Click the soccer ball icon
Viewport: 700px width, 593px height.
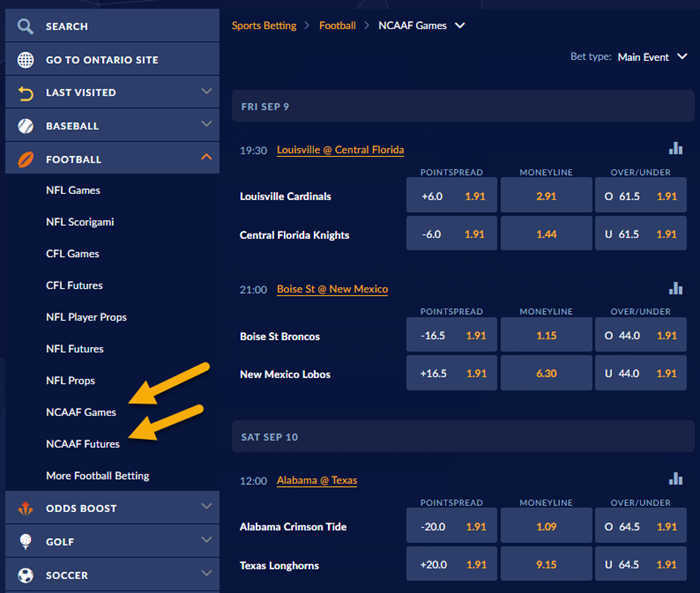pyautogui.click(x=25, y=575)
